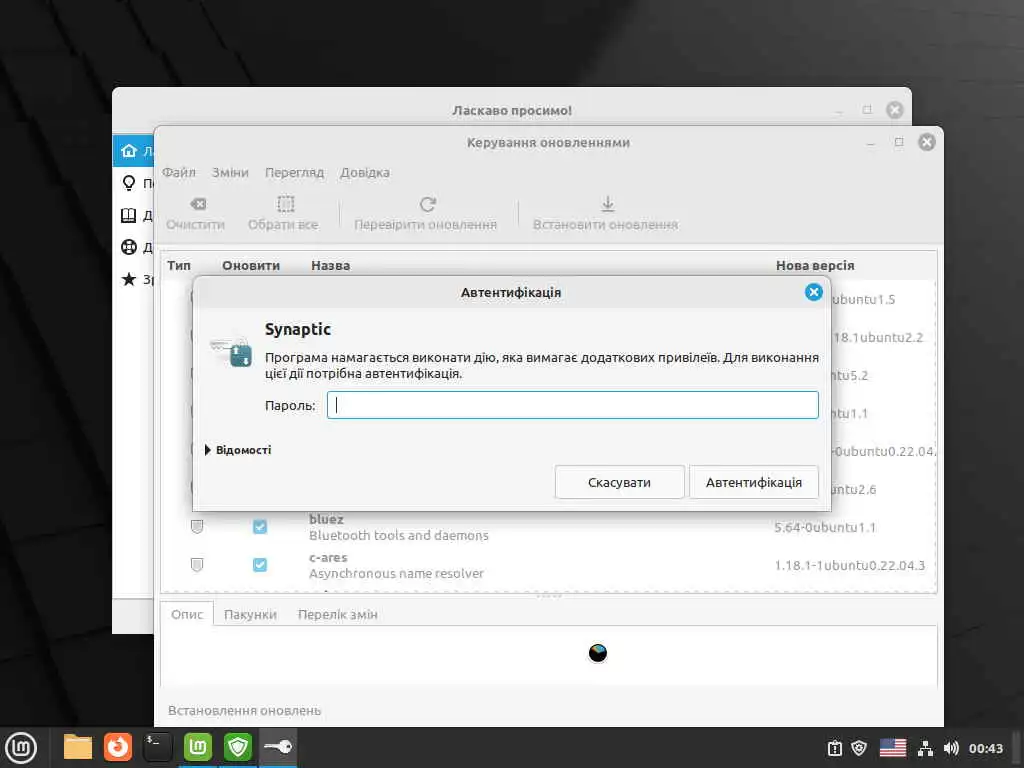Click the Asynchronous name resolver description

pyautogui.click(x=396, y=573)
